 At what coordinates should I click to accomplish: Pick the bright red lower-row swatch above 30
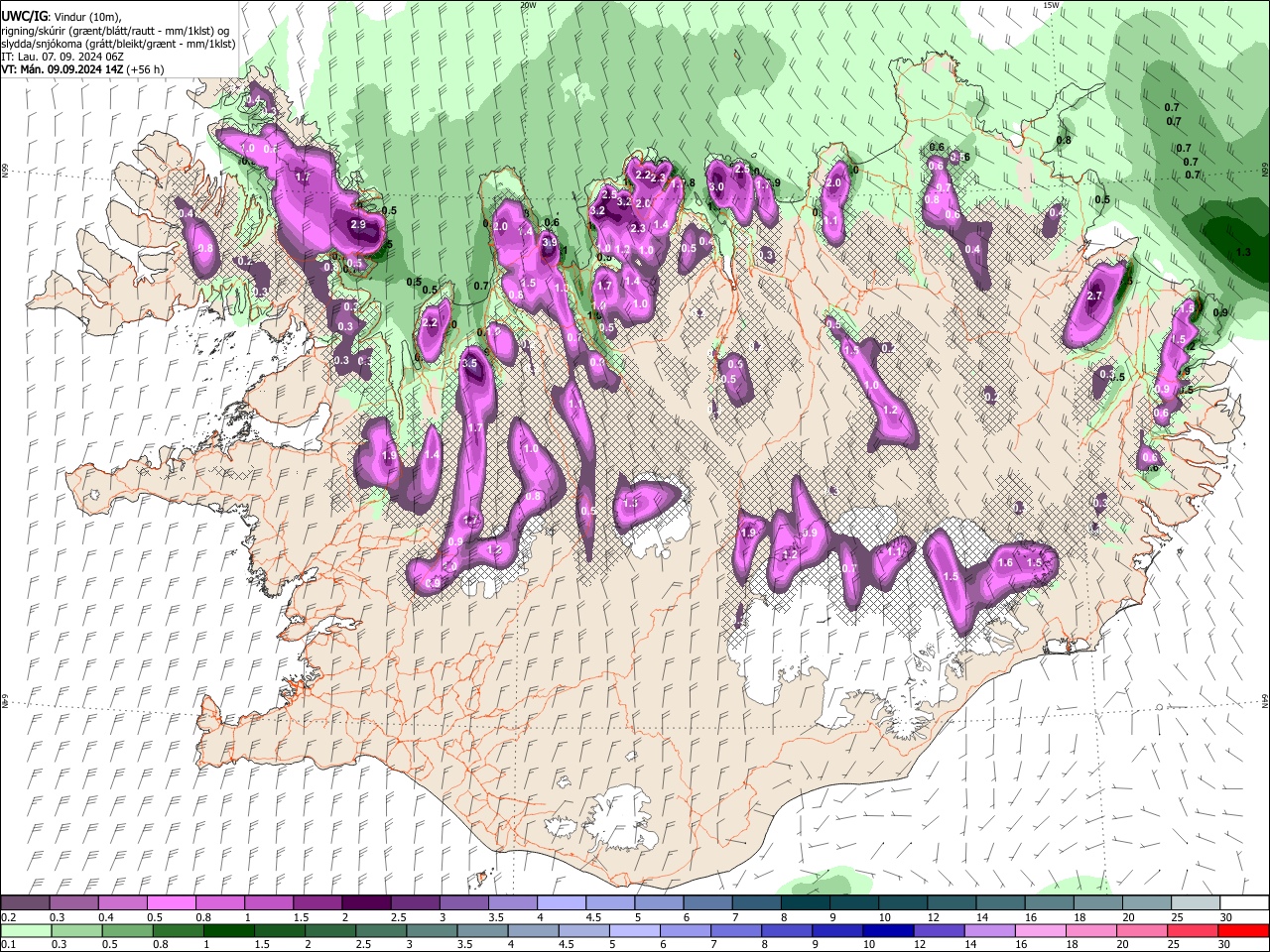tap(1244, 931)
